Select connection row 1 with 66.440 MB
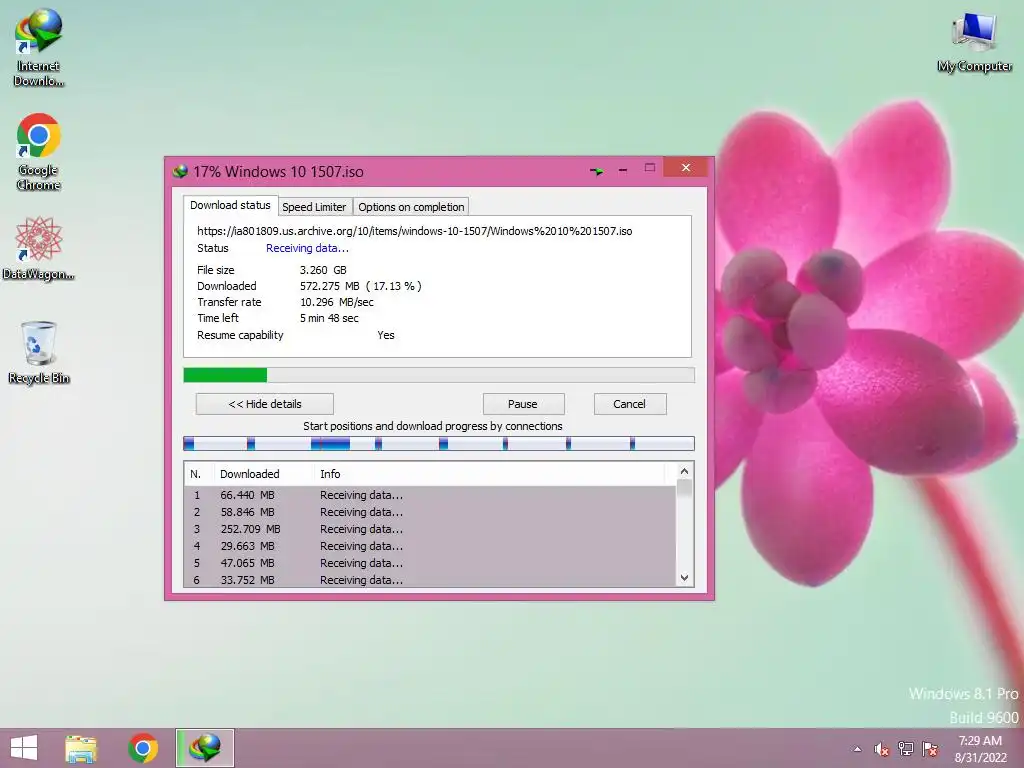 pos(431,495)
